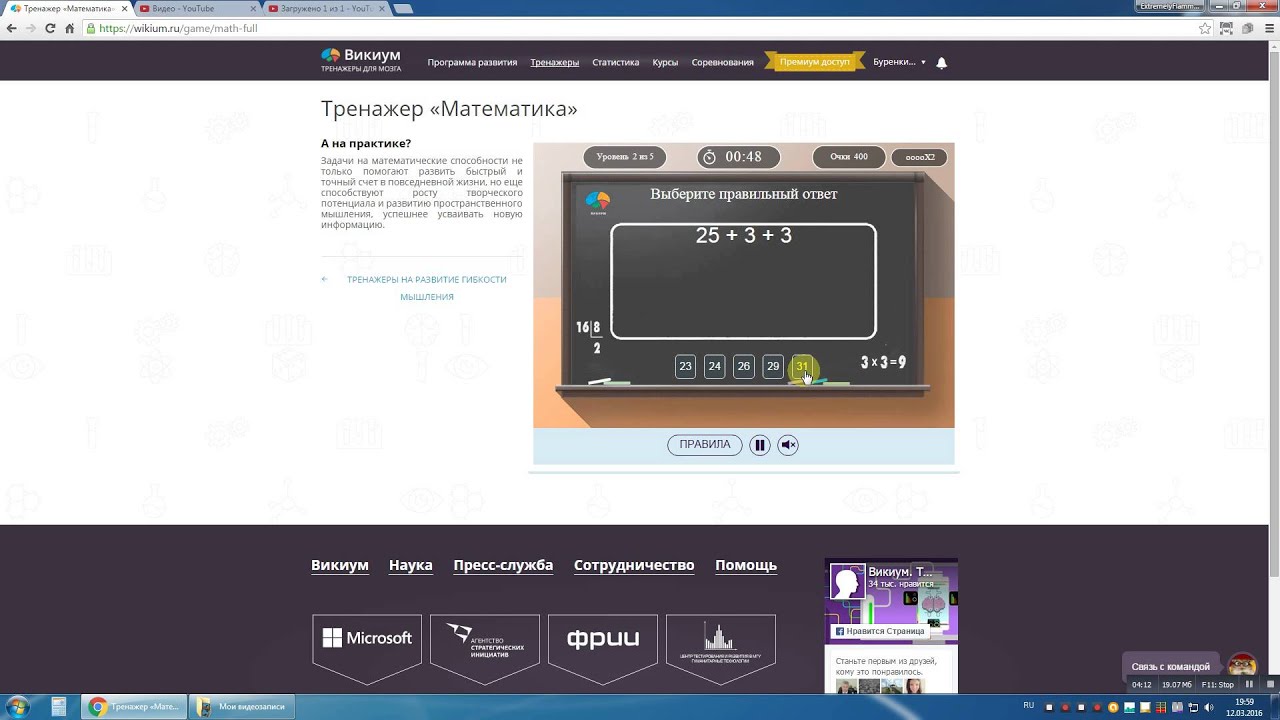Choose answer 26
Image resolution: width=1280 pixels, height=720 pixels.
point(743,366)
